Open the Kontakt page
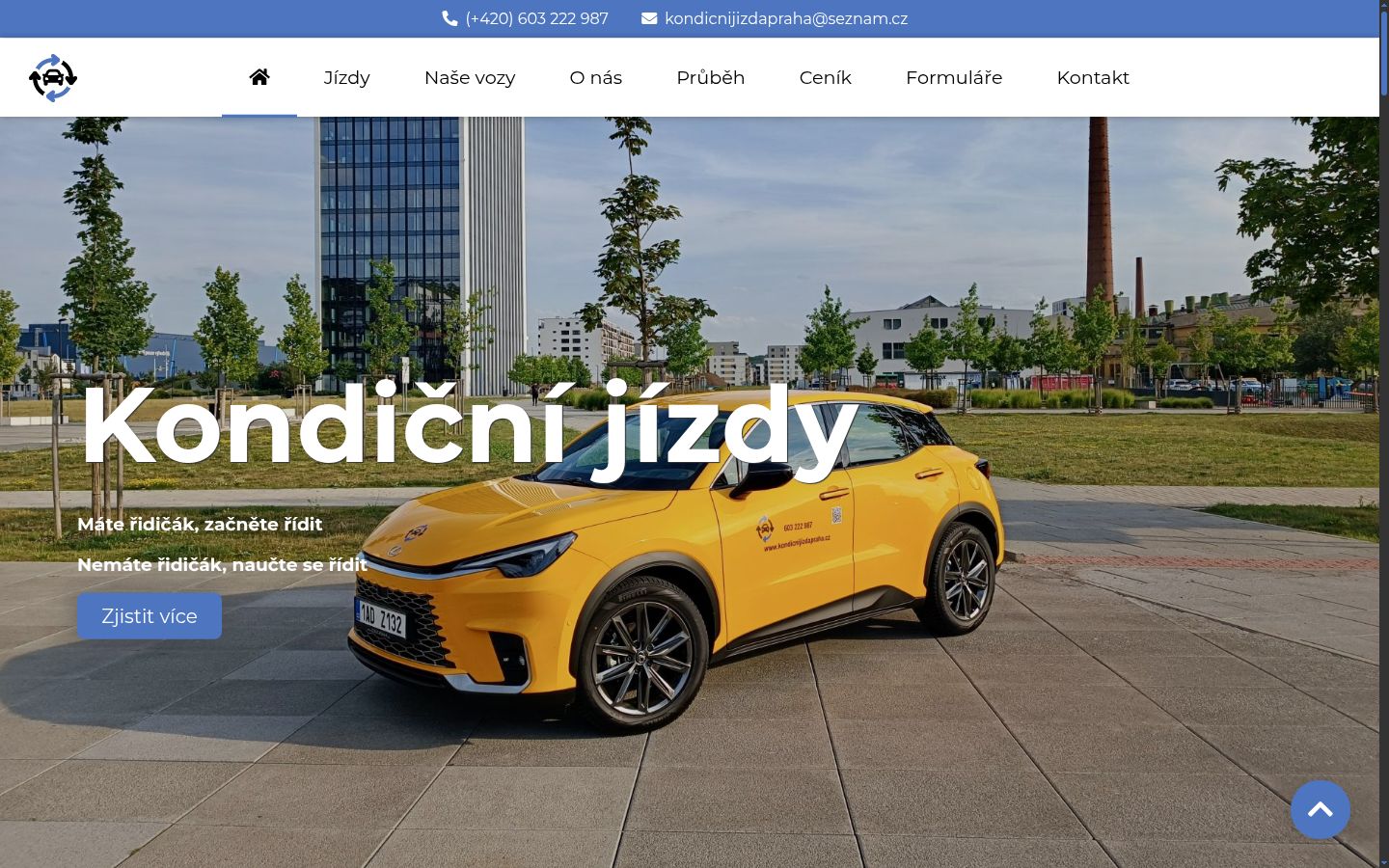The height and width of the screenshot is (868, 1389). 1093,77
